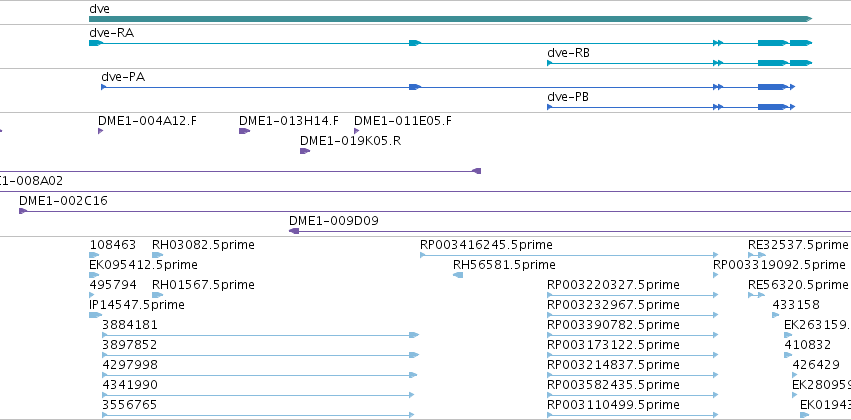Click the RP003416245.5prime EST label

click(486, 245)
